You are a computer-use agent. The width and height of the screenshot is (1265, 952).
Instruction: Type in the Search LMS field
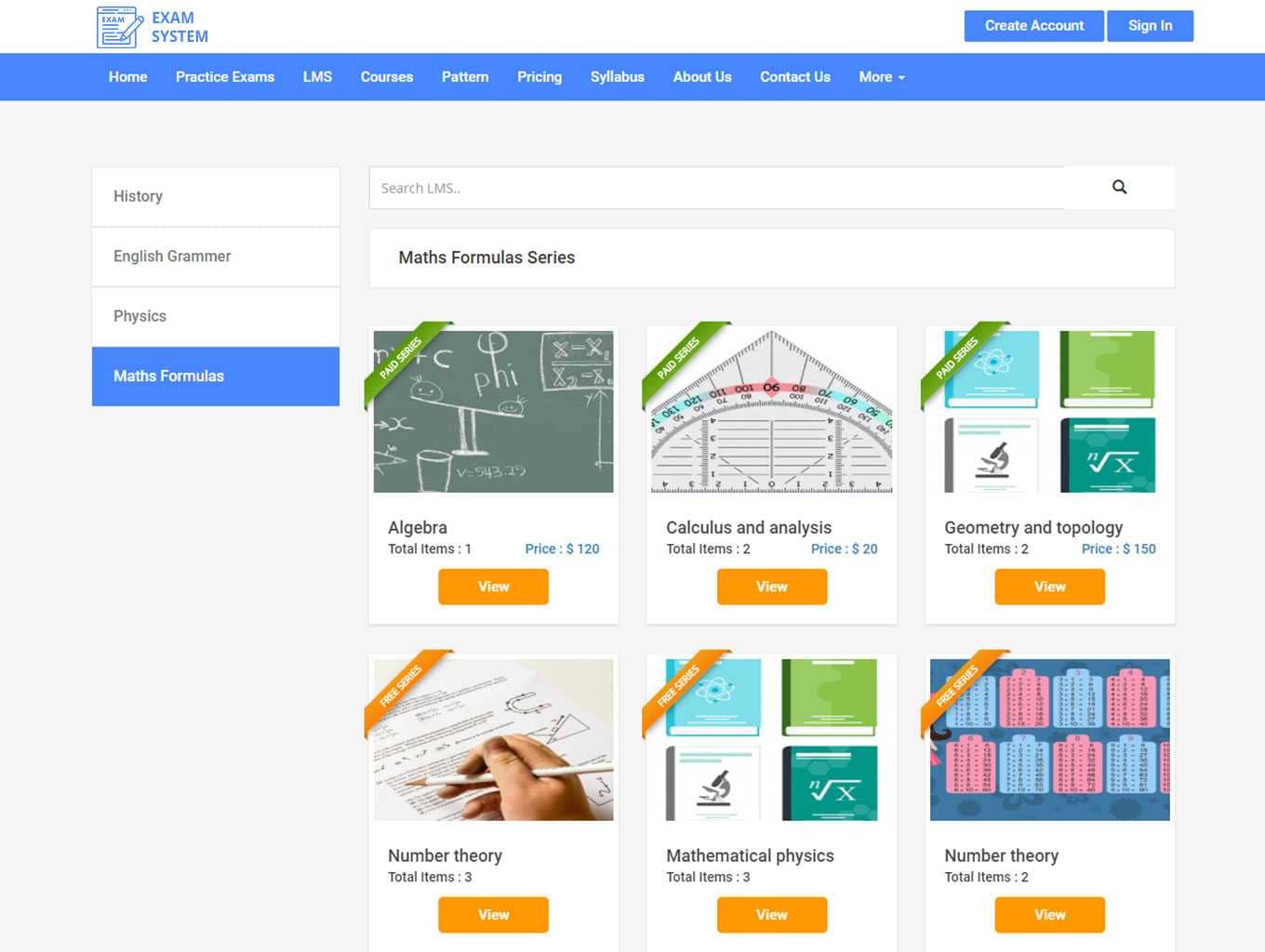[x=716, y=188]
